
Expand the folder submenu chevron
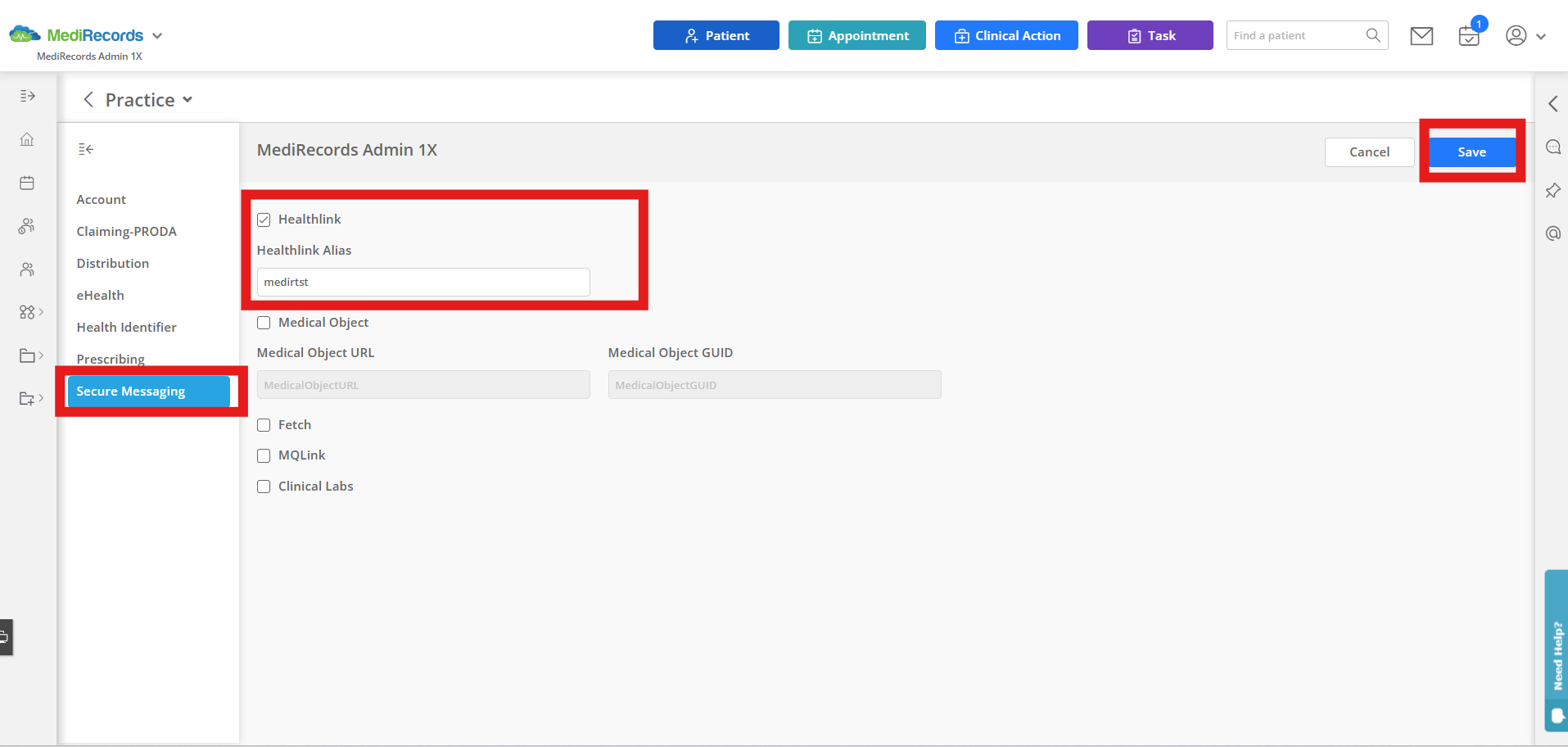[x=41, y=355]
